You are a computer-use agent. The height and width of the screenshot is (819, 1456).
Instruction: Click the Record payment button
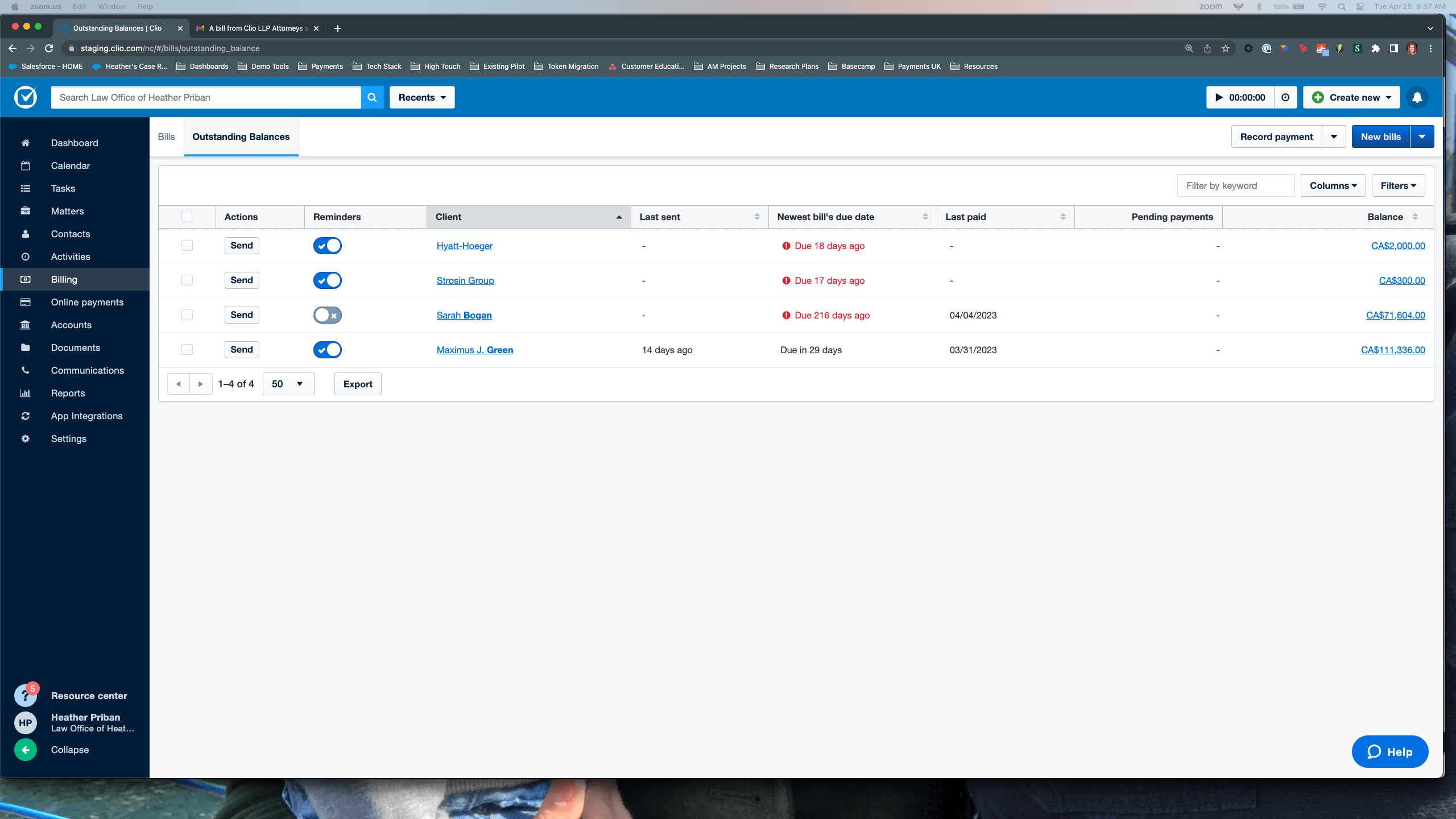click(1276, 136)
